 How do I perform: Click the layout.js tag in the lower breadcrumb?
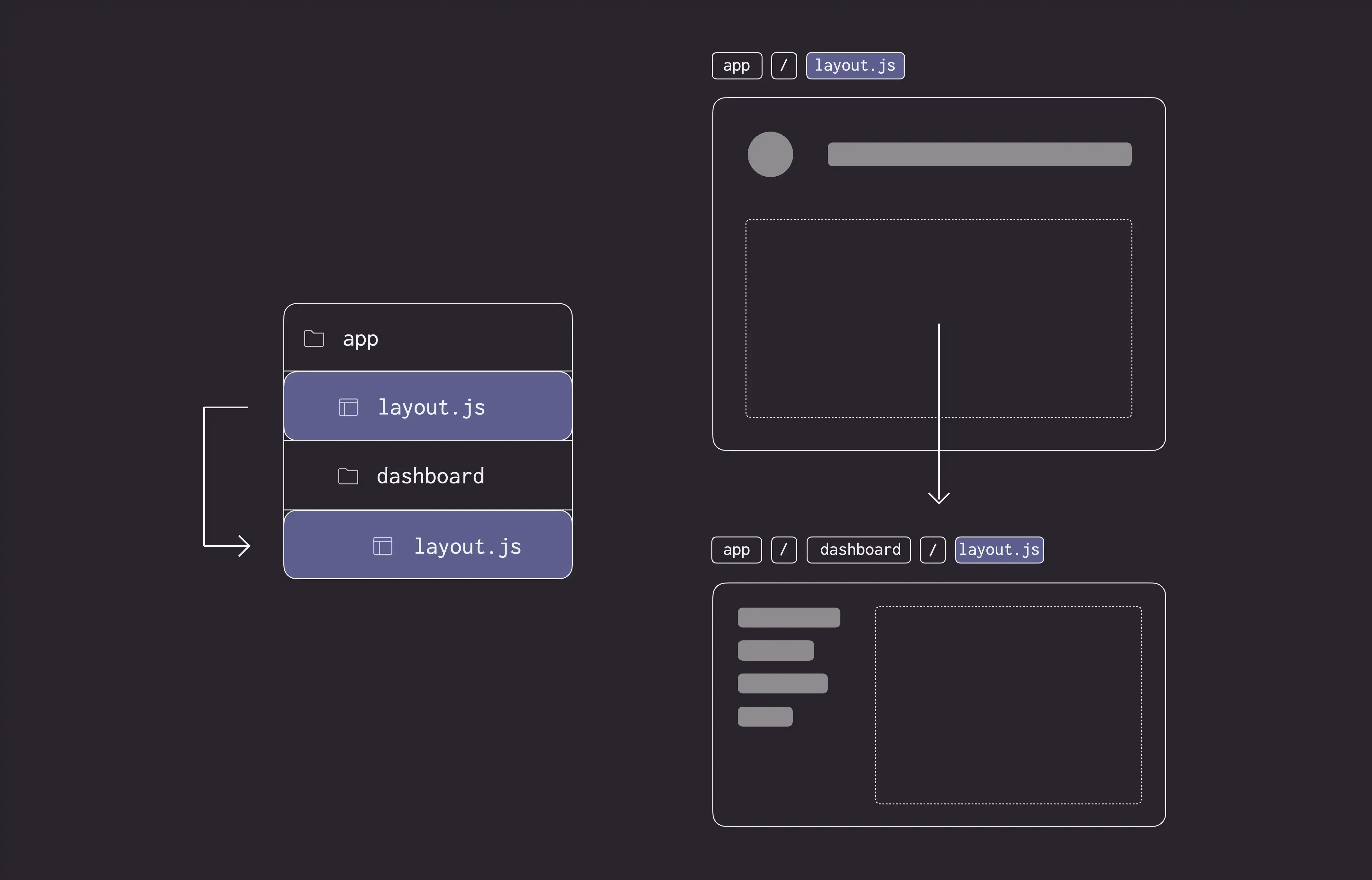(x=1000, y=550)
